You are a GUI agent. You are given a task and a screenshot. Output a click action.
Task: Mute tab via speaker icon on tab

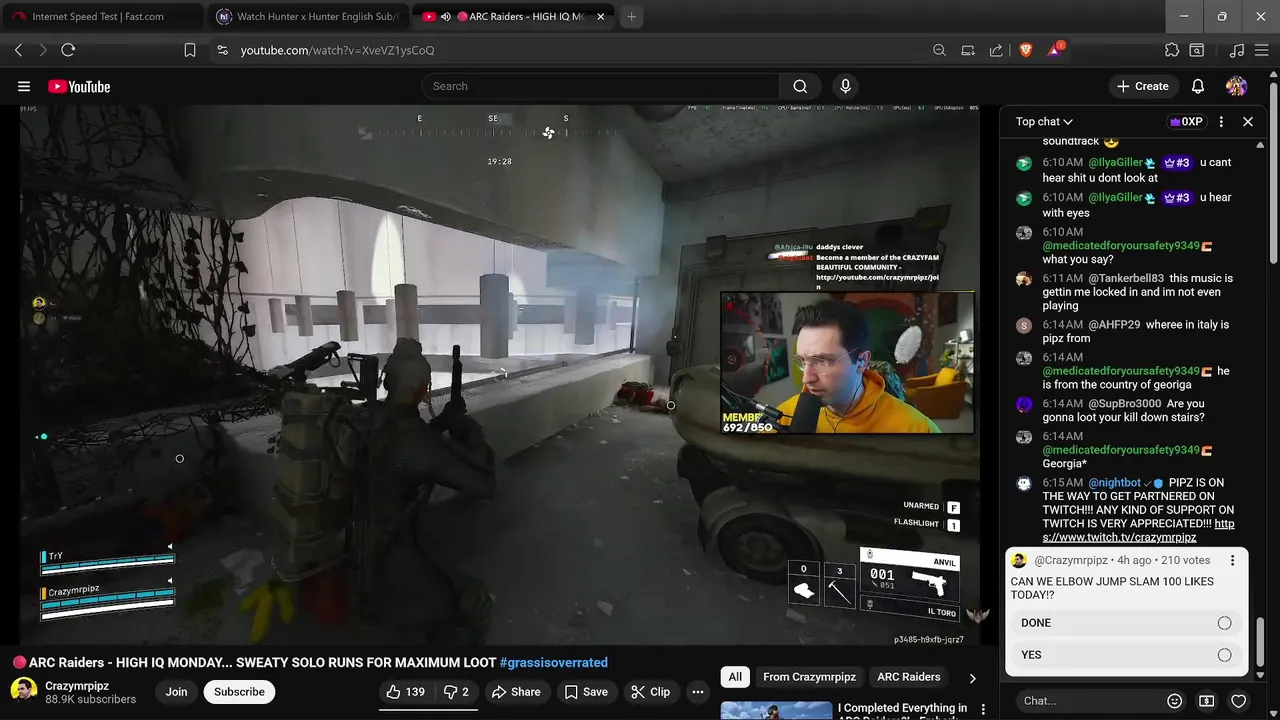point(446,17)
